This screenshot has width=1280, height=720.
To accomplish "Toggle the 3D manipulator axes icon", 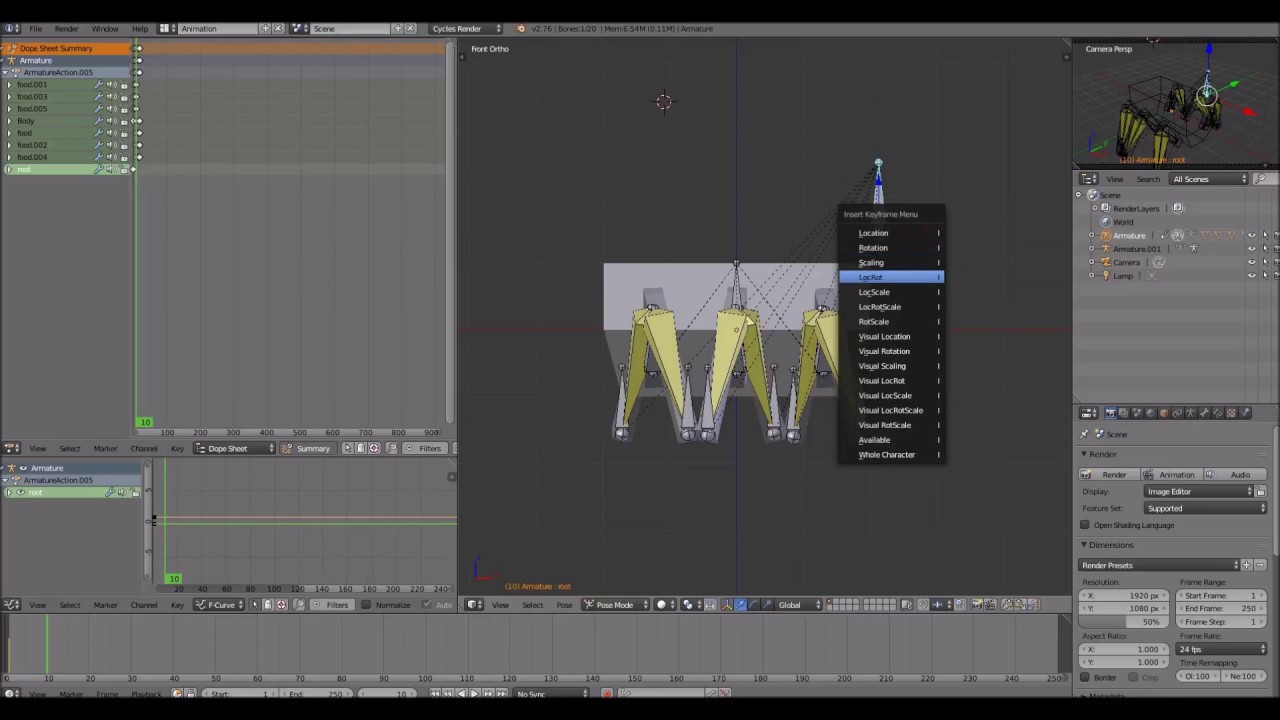I will point(726,605).
